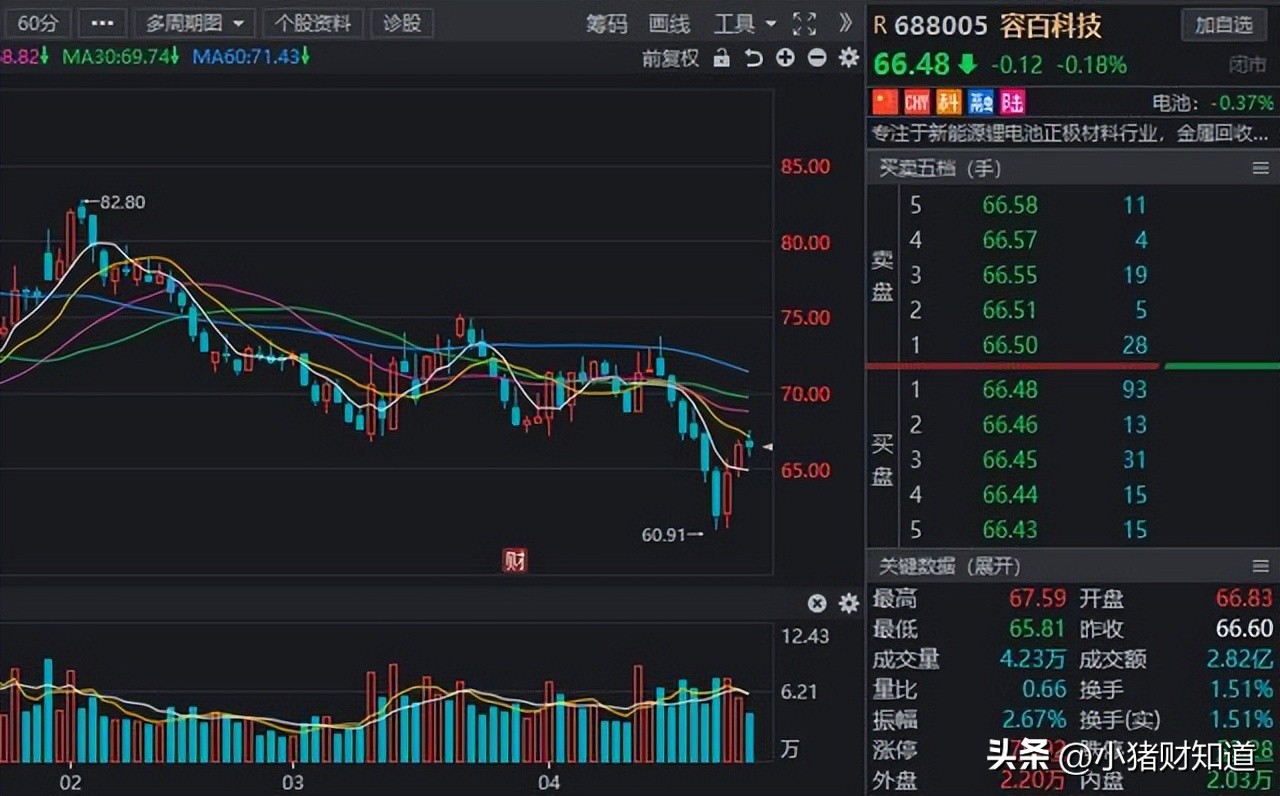Maximize the chart with the fullscreen icon

click(x=804, y=23)
